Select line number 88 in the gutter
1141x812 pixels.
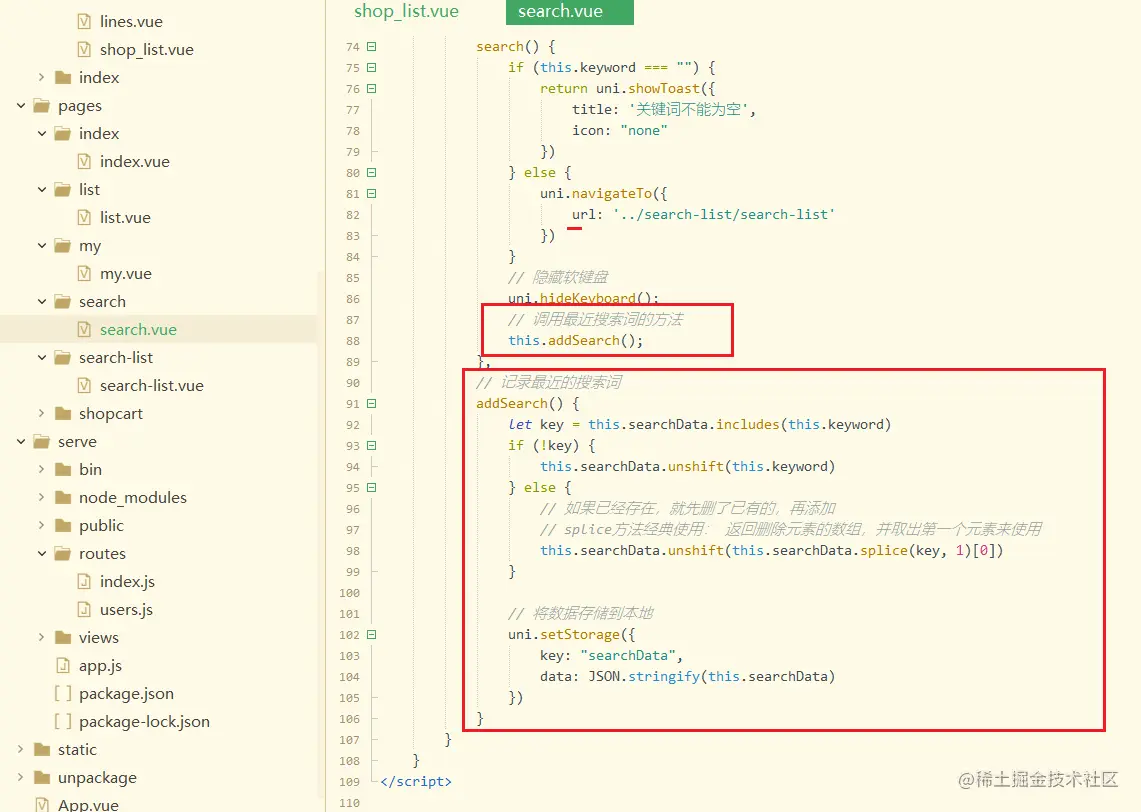pyautogui.click(x=353, y=341)
